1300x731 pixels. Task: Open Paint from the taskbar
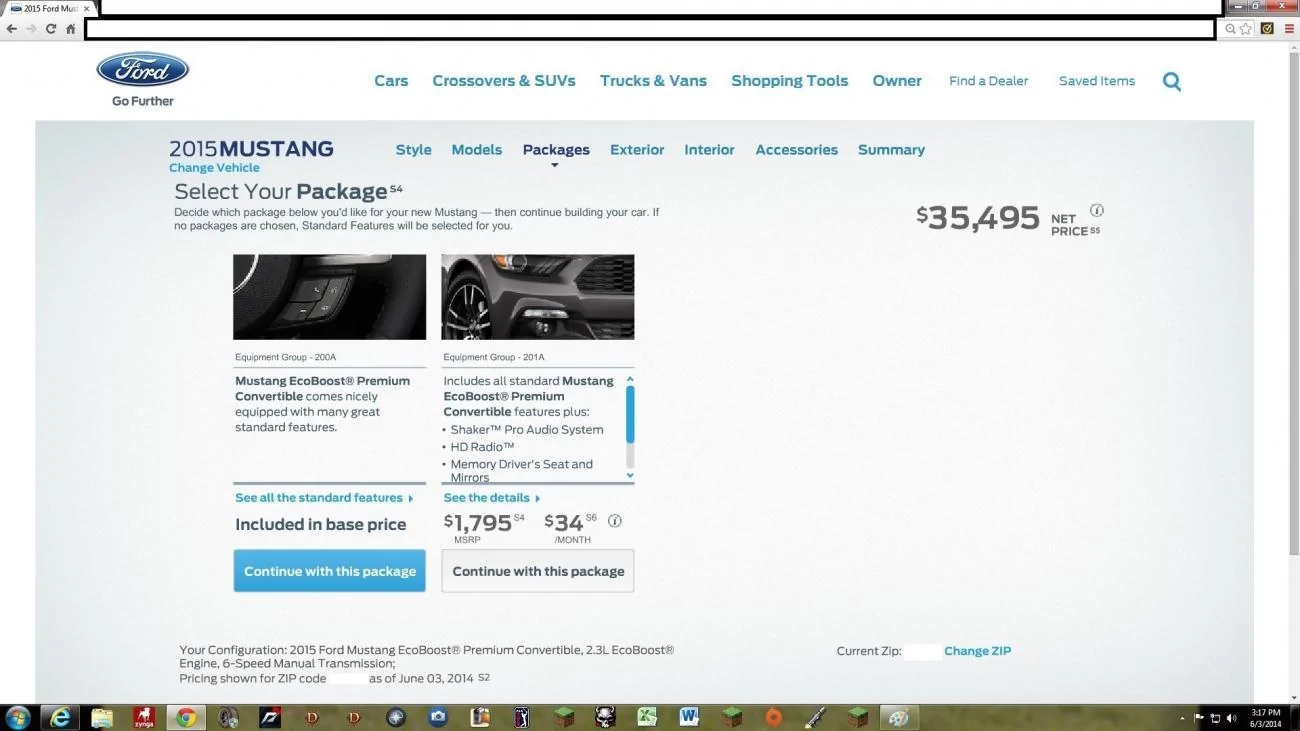pyautogui.click(x=898, y=717)
